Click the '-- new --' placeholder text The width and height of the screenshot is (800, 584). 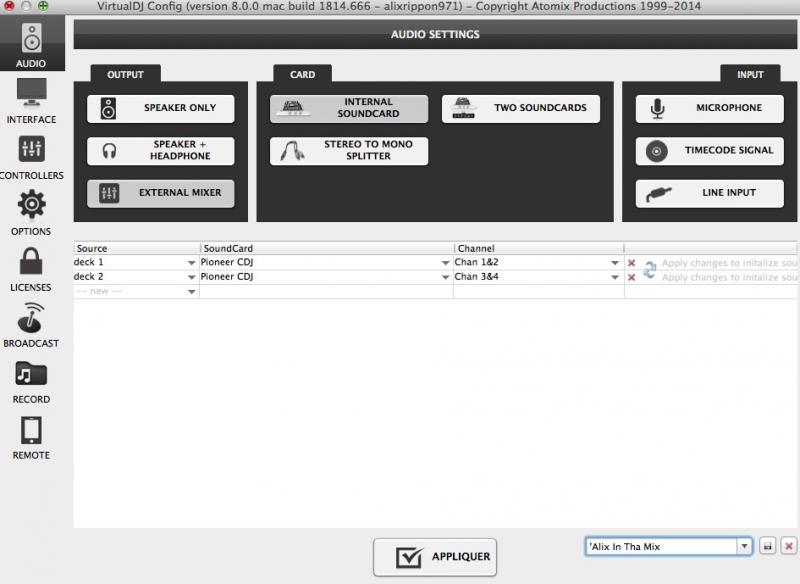click(99, 291)
